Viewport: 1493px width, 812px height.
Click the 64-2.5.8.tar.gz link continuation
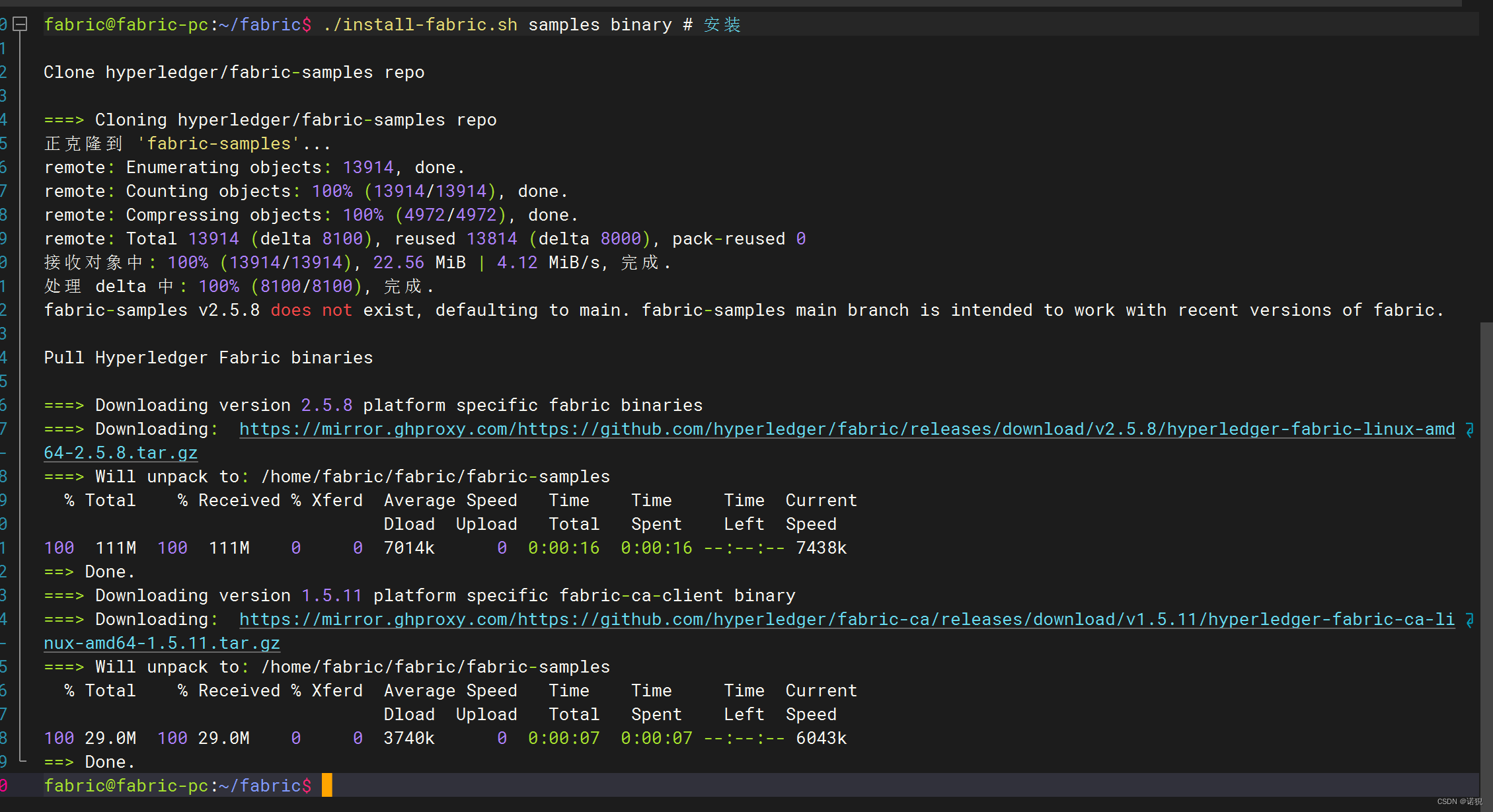tap(120, 453)
